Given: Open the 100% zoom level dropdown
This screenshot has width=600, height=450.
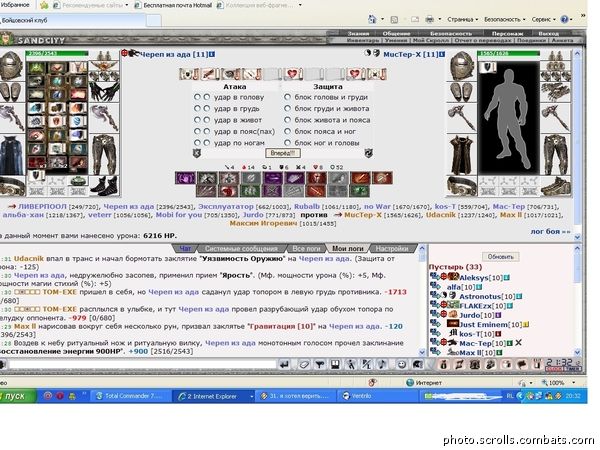Looking at the screenshot, I should [x=573, y=383].
